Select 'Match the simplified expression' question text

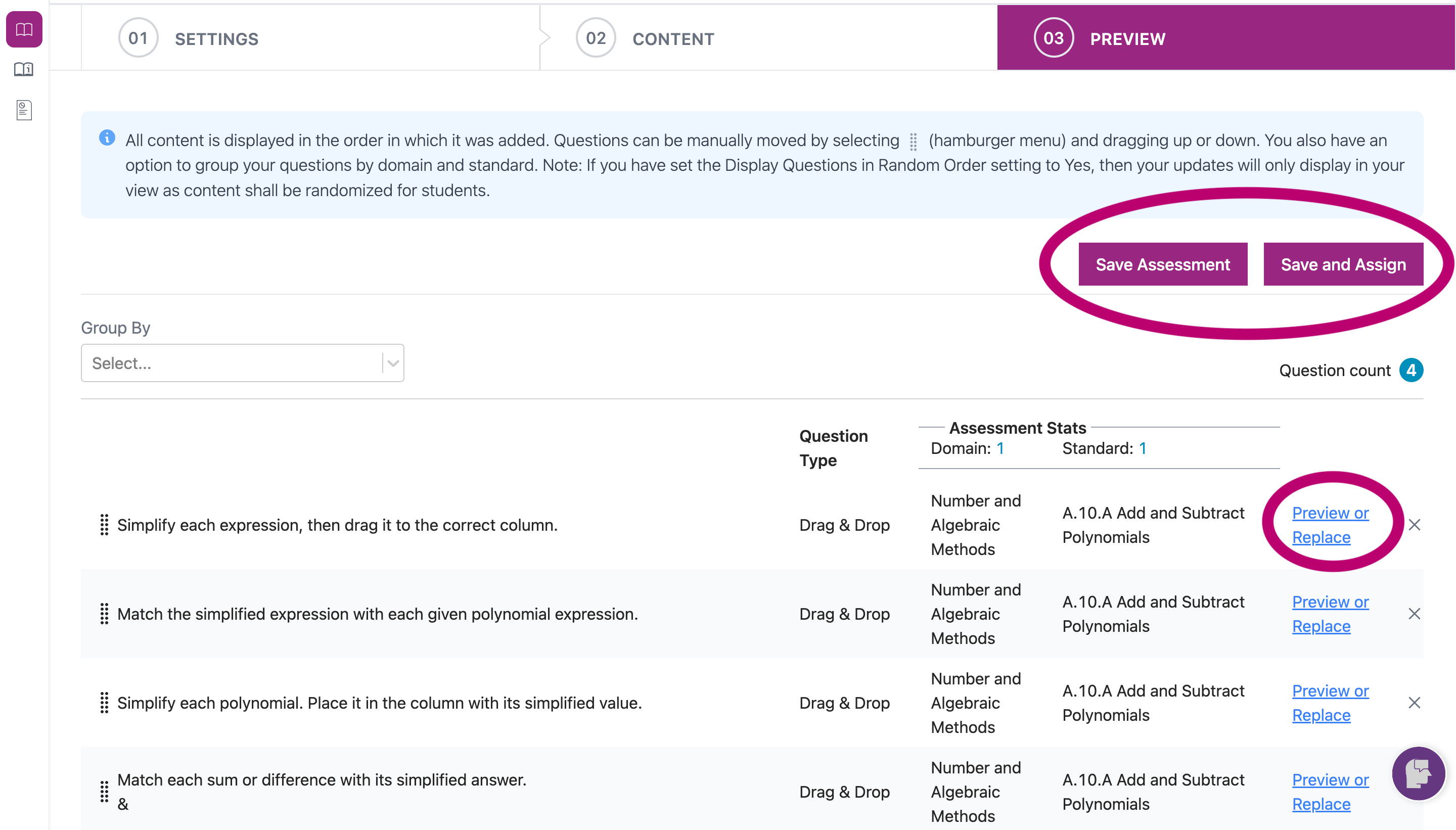pos(377,614)
